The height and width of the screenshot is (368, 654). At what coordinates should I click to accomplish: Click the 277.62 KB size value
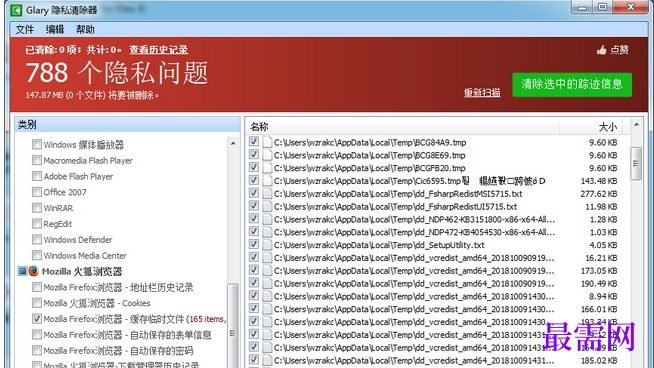tap(599, 194)
